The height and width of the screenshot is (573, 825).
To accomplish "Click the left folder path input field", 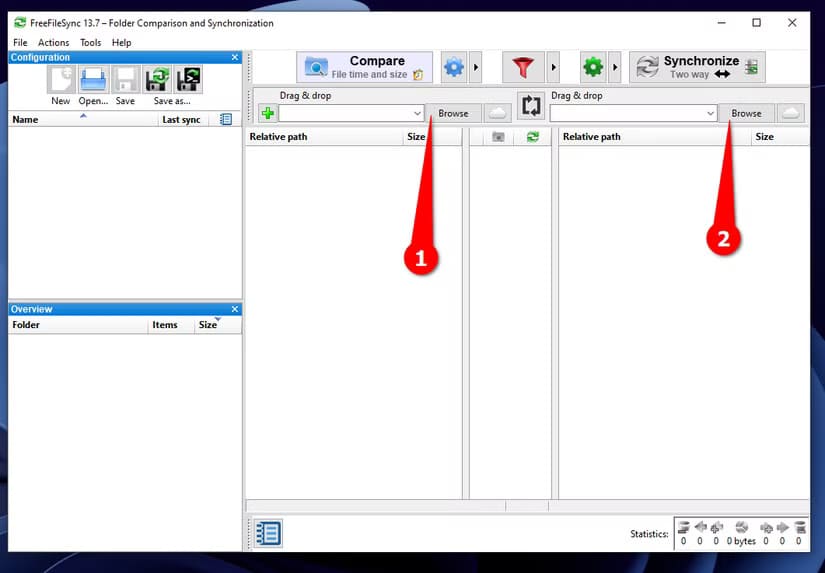I will pos(345,113).
